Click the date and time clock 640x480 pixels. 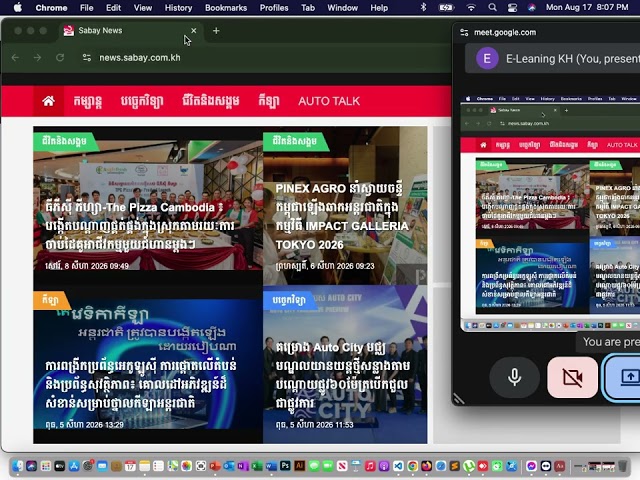(x=587, y=7)
